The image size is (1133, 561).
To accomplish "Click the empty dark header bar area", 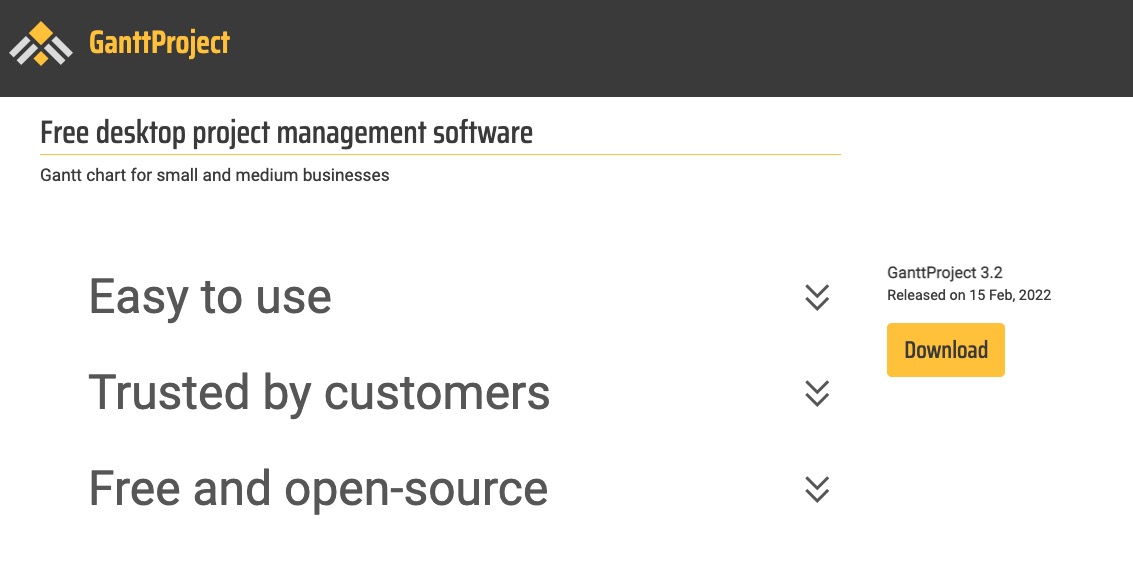I will [679, 48].
